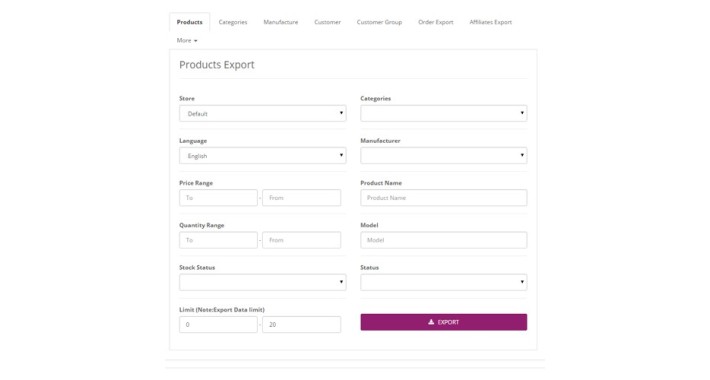Select the Customer tab
This screenshot has width=710, height=380.
coord(327,22)
